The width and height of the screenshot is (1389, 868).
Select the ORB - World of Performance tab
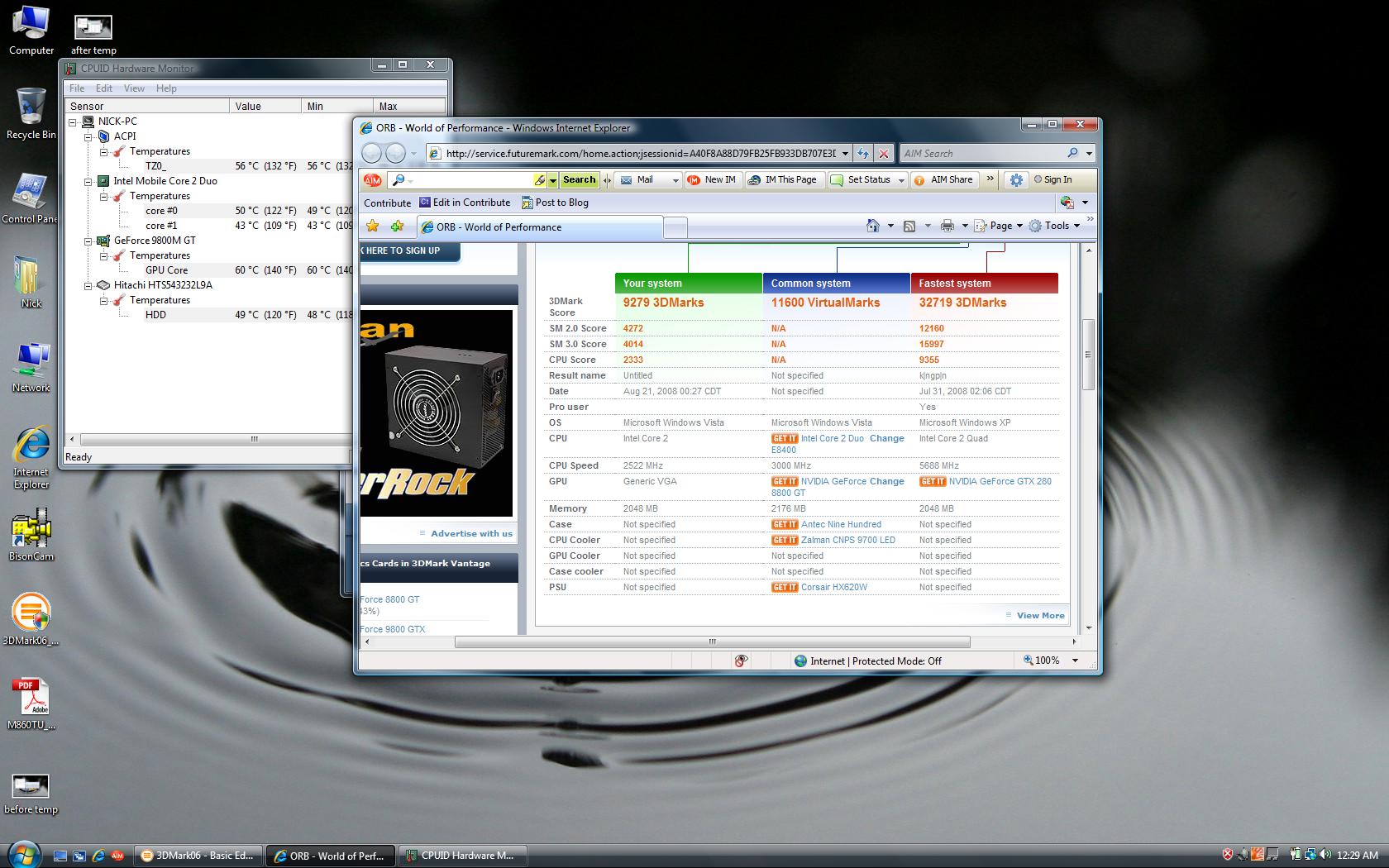(539, 227)
